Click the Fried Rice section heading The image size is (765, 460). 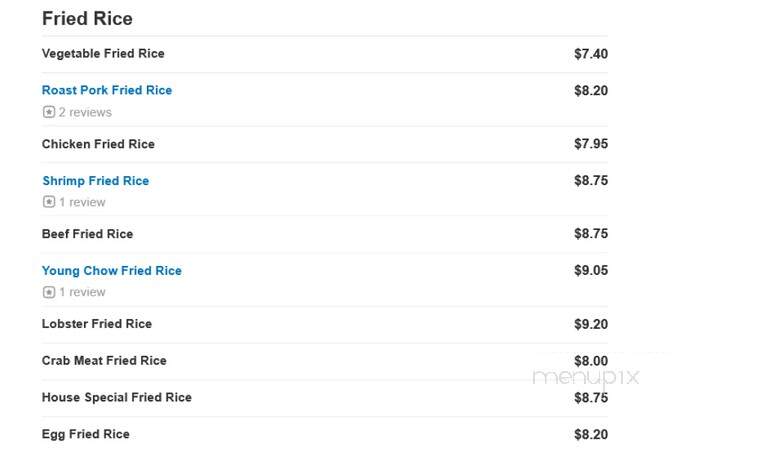click(x=87, y=19)
